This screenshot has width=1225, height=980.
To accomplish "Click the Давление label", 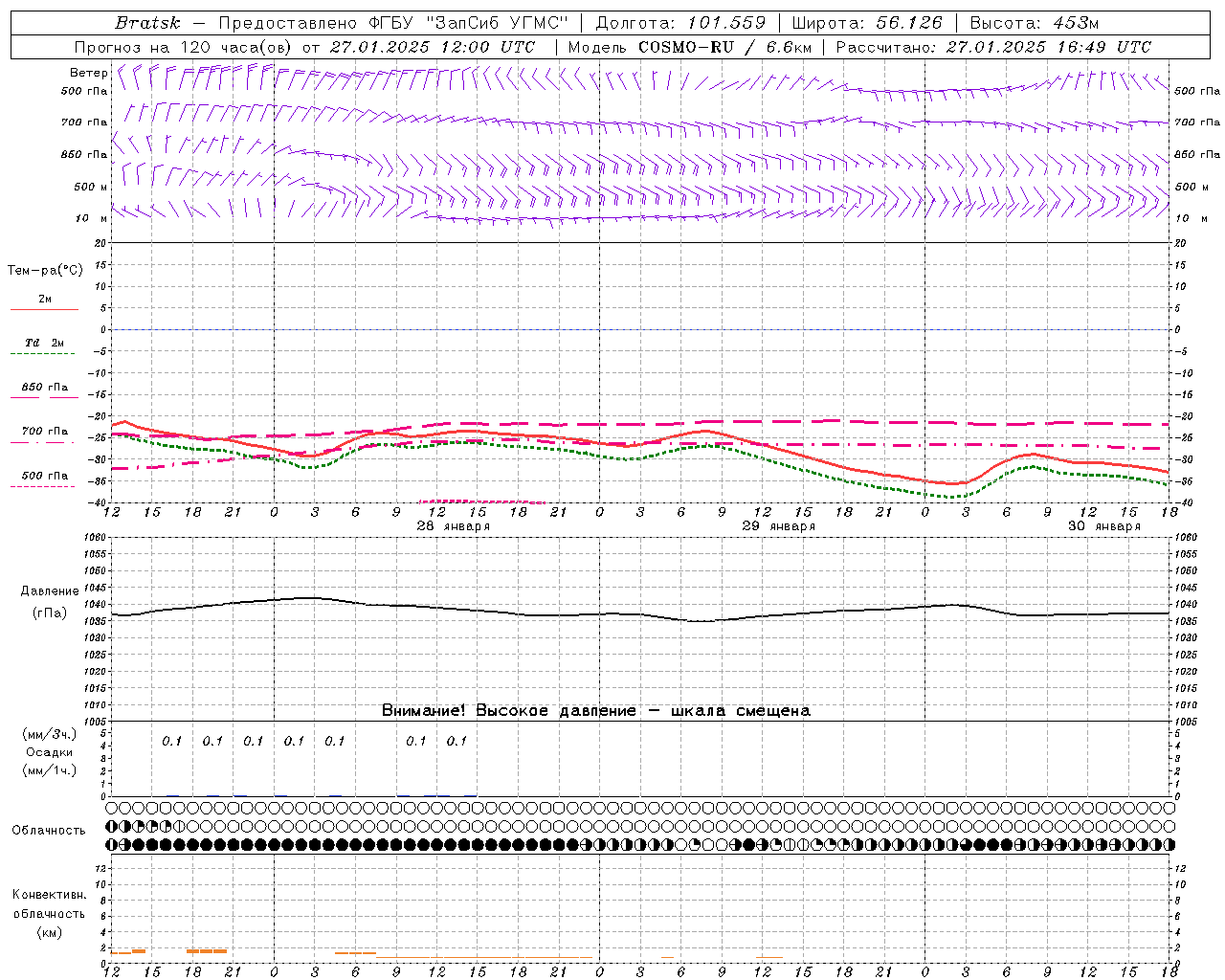I will (50, 591).
